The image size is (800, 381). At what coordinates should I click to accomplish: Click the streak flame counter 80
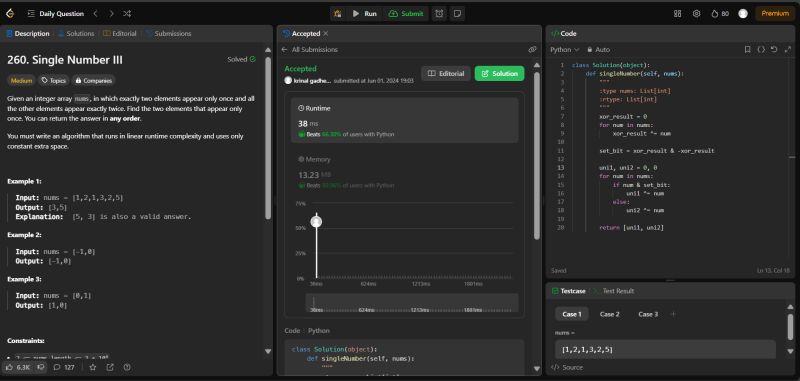(x=720, y=14)
